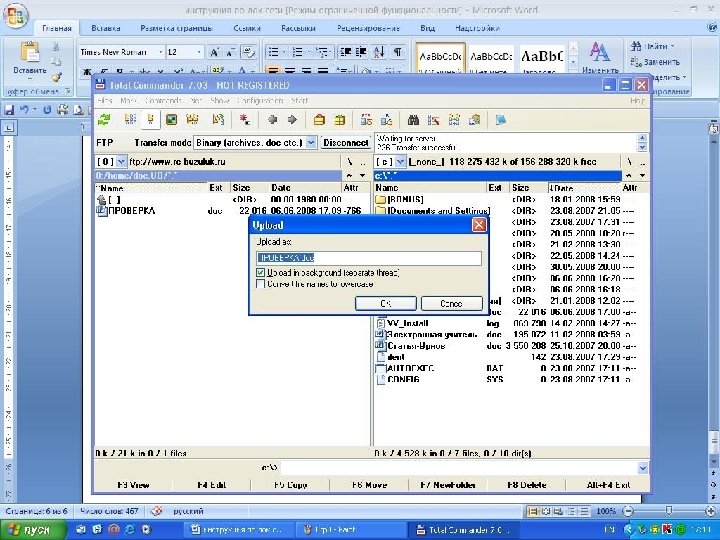Go back with the left arrow icon
The width and height of the screenshot is (720, 540).
[272, 120]
